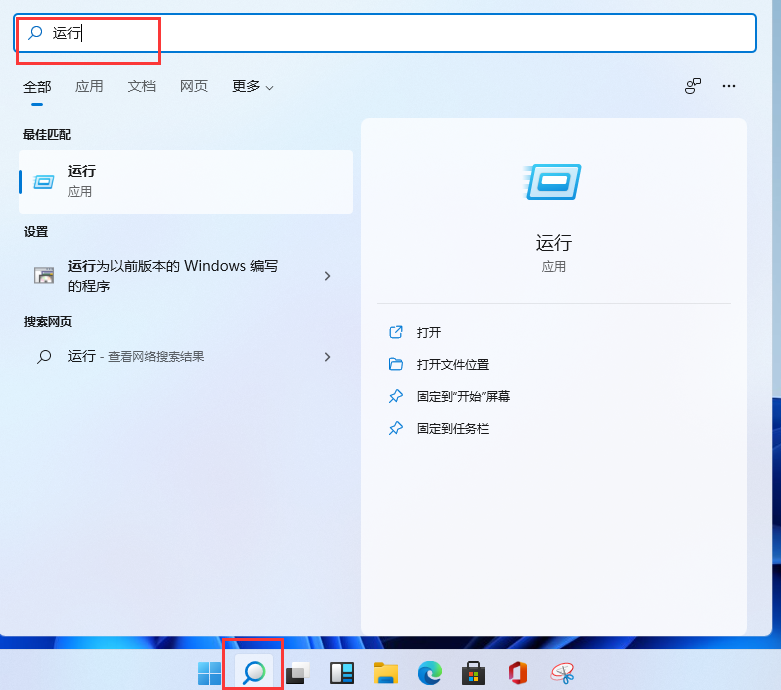Viewport: 781px width, 690px height.
Task: Click the folder icon beside 打开文件位置
Action: [x=395, y=364]
